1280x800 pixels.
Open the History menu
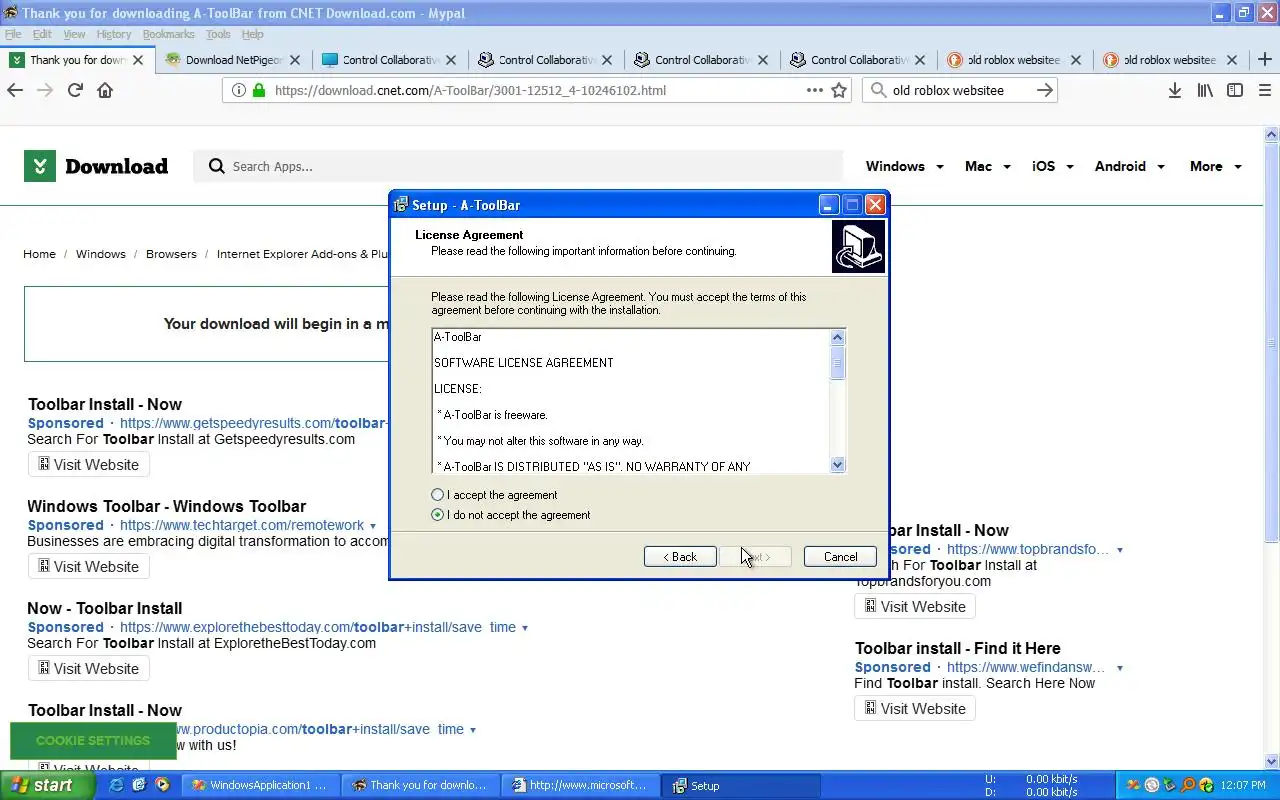[x=114, y=34]
